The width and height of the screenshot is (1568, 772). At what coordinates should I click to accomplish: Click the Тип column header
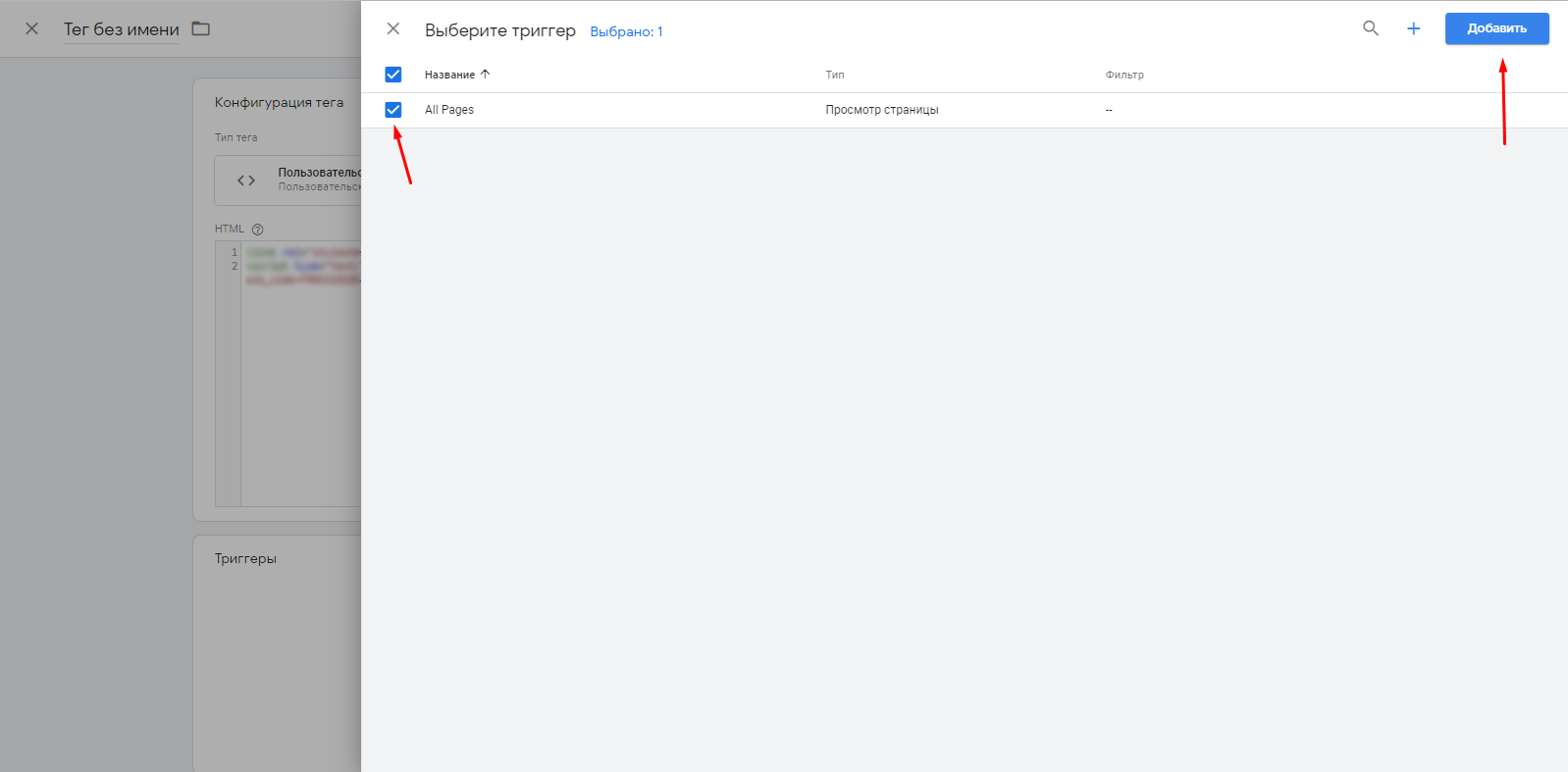[834, 75]
